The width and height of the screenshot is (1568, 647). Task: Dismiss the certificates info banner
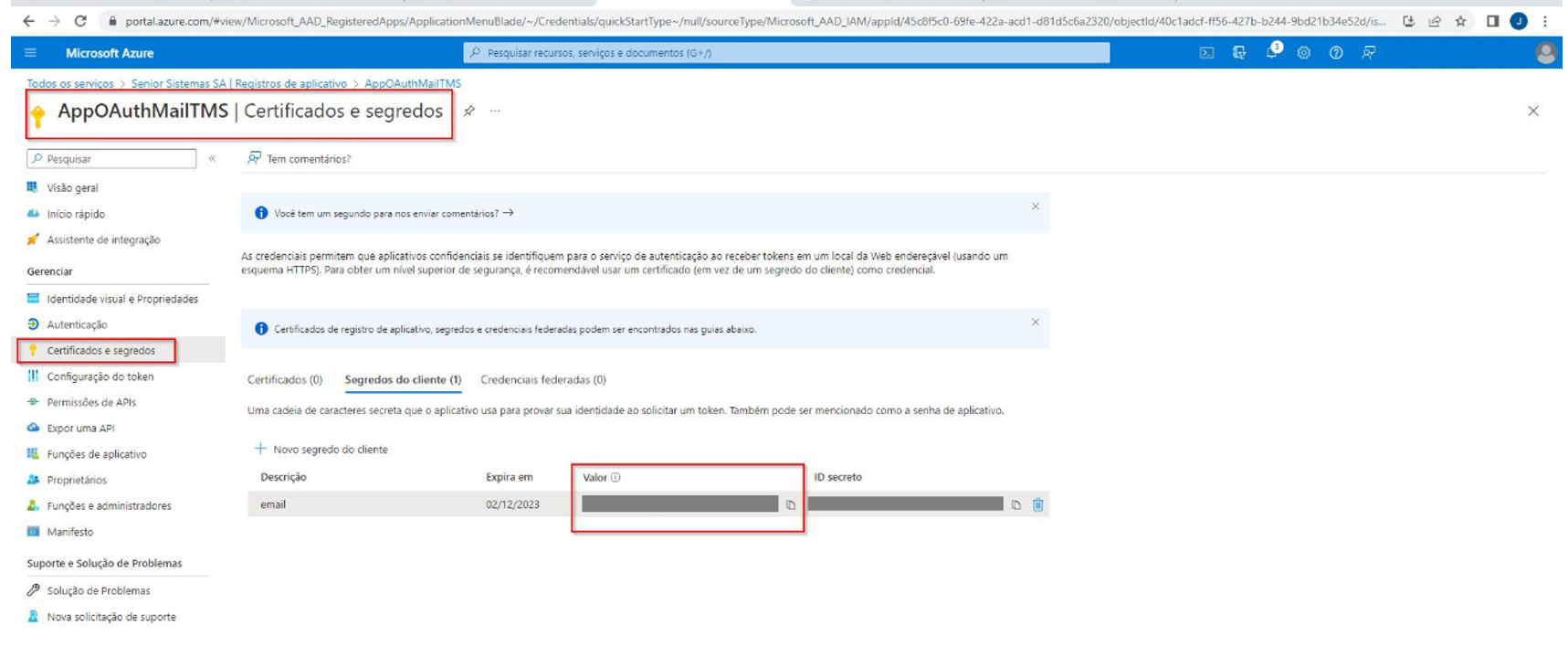(x=1035, y=323)
